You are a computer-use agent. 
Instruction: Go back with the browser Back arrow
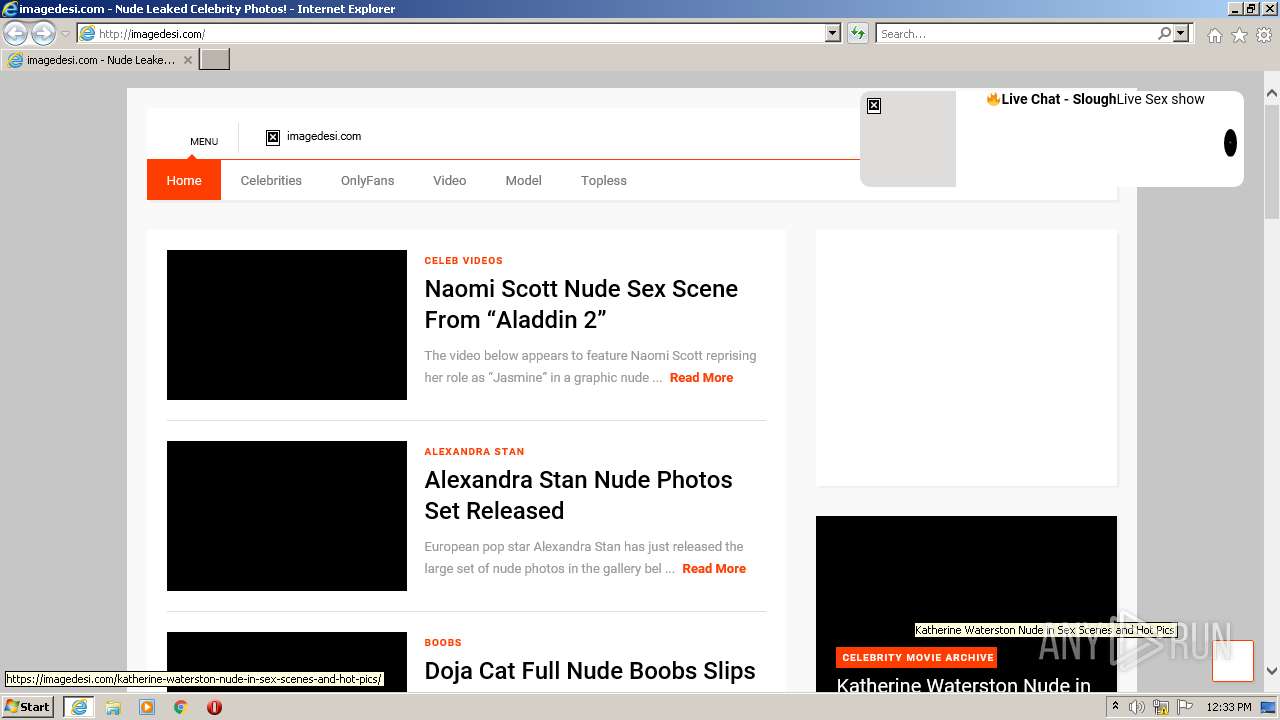[x=15, y=33]
